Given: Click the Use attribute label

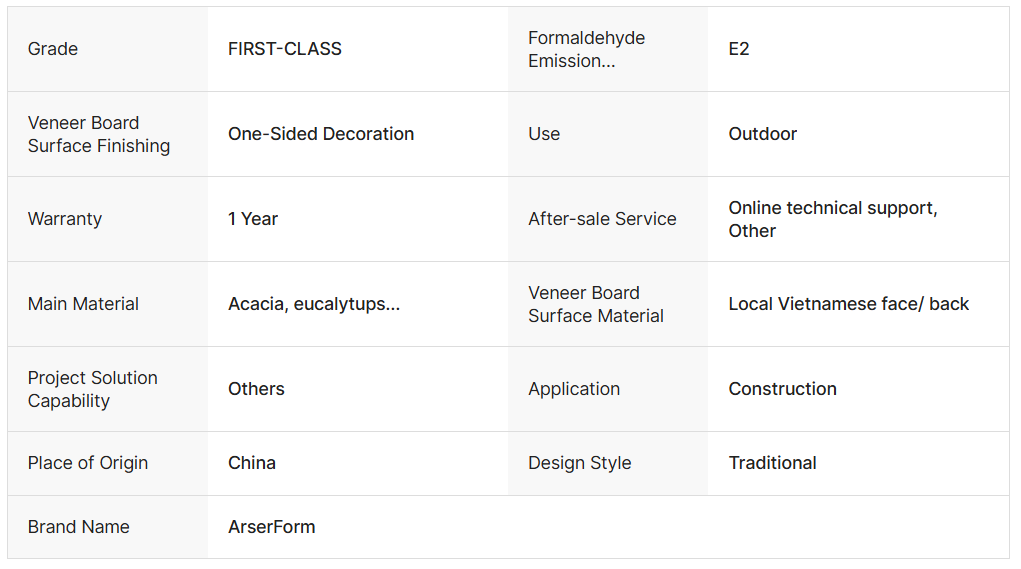Looking at the screenshot, I should pos(544,134).
